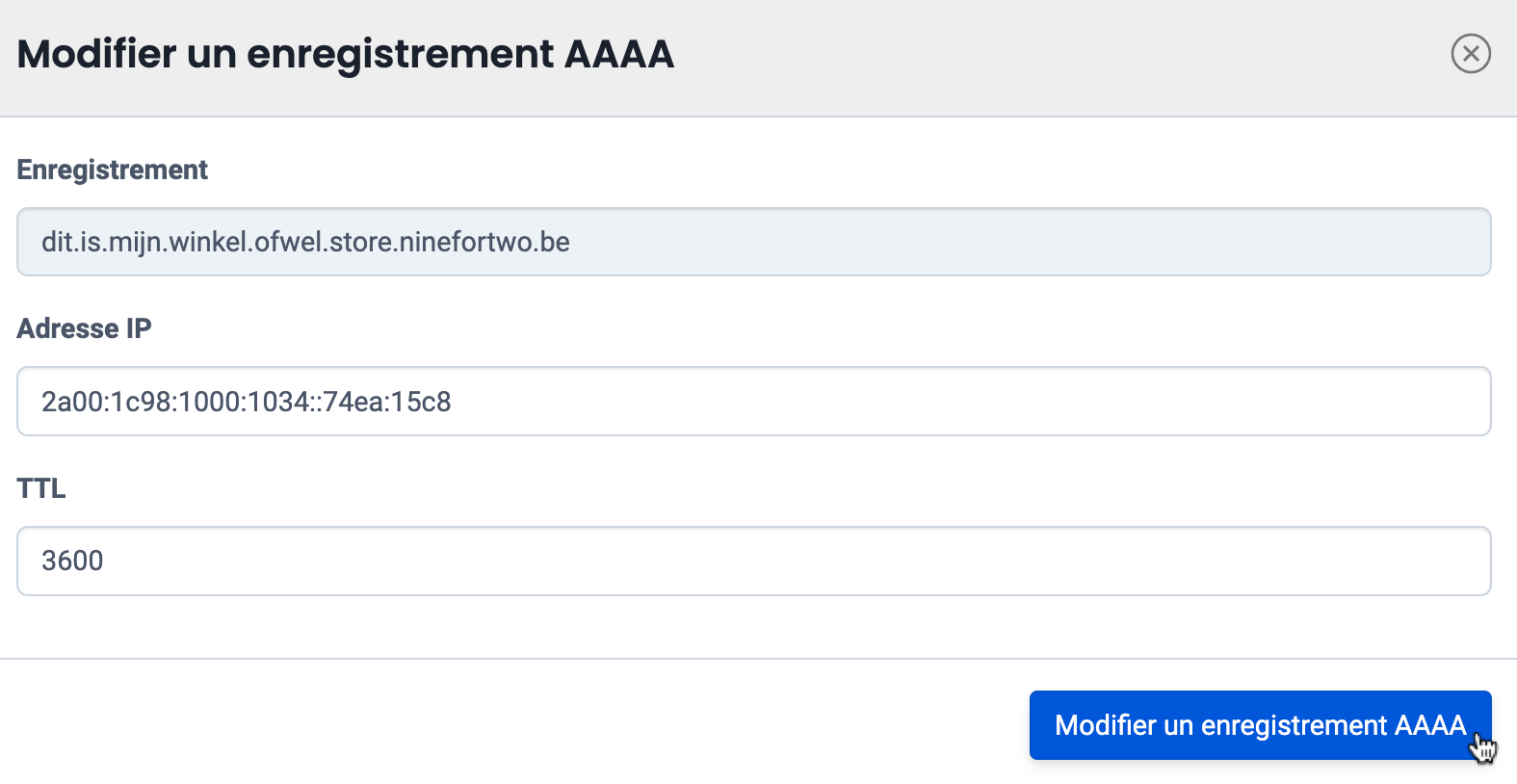This screenshot has height=784, width=1517.
Task: Click the footer area left of the submit button
Action: (x=482, y=724)
